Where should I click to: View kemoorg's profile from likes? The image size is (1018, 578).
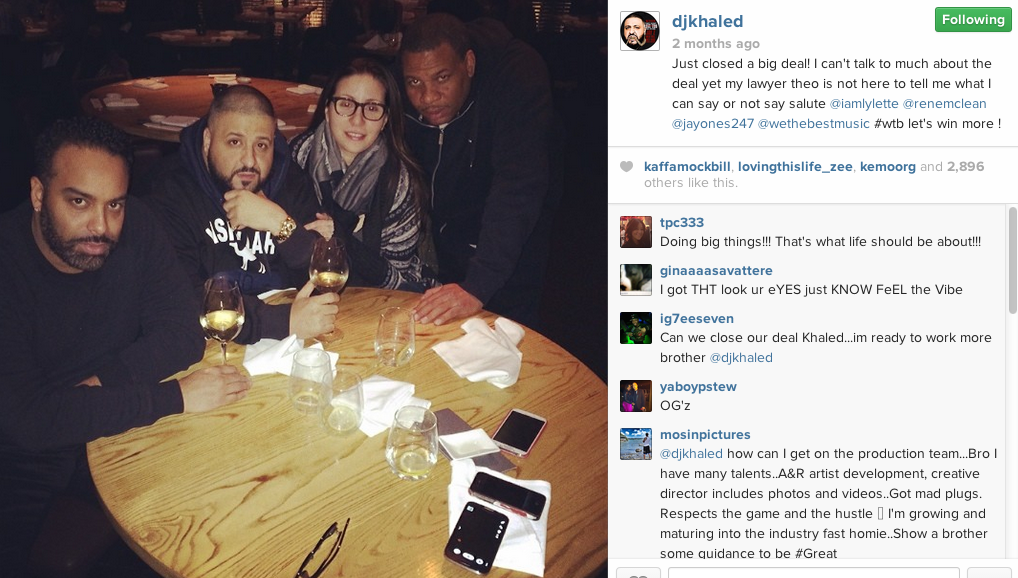(x=888, y=167)
